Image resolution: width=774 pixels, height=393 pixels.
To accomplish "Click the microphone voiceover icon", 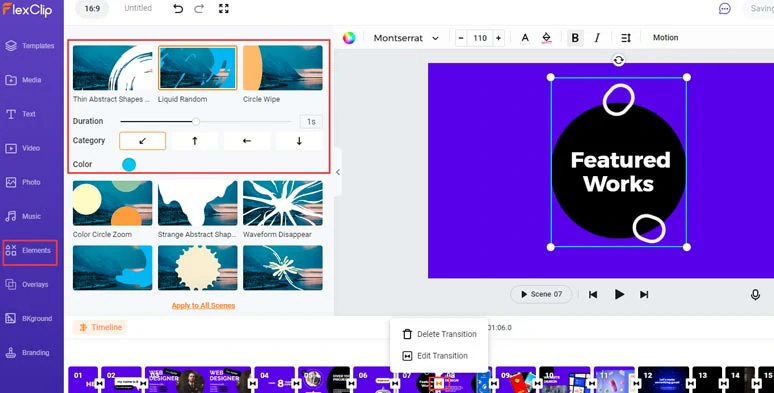I will point(755,295).
